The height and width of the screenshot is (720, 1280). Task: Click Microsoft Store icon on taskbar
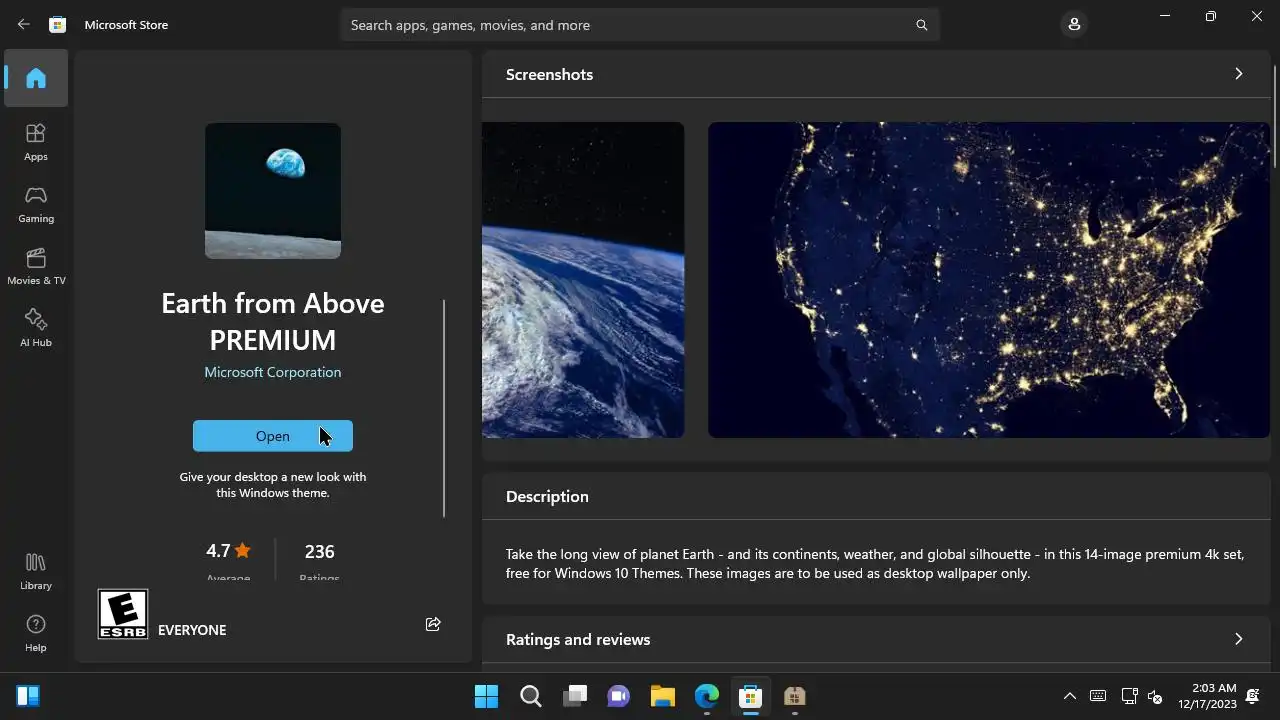[750, 696]
